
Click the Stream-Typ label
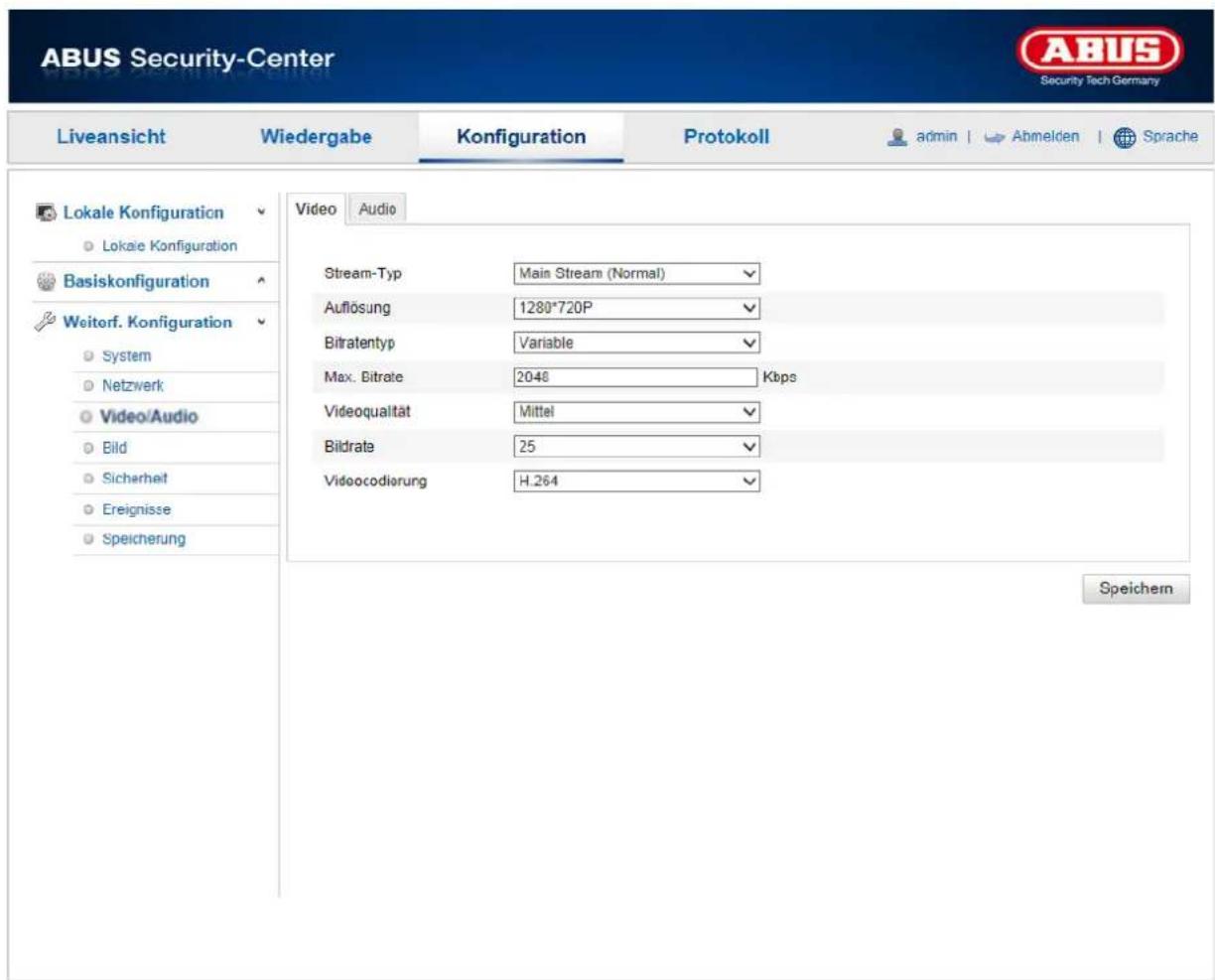(362, 273)
